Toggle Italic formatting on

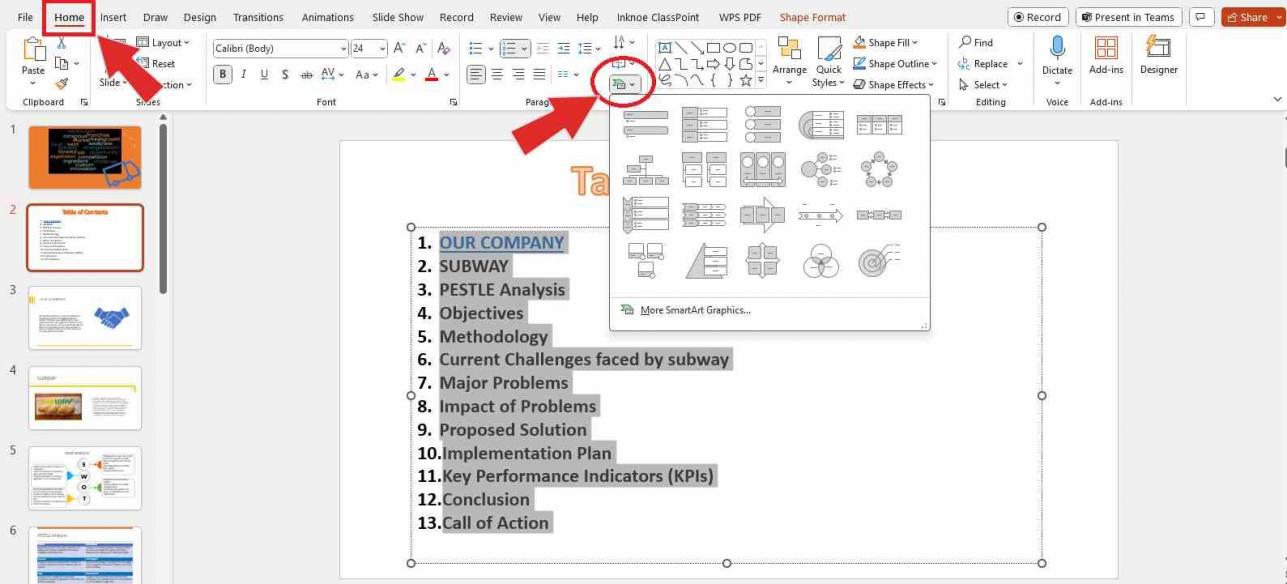(241, 73)
